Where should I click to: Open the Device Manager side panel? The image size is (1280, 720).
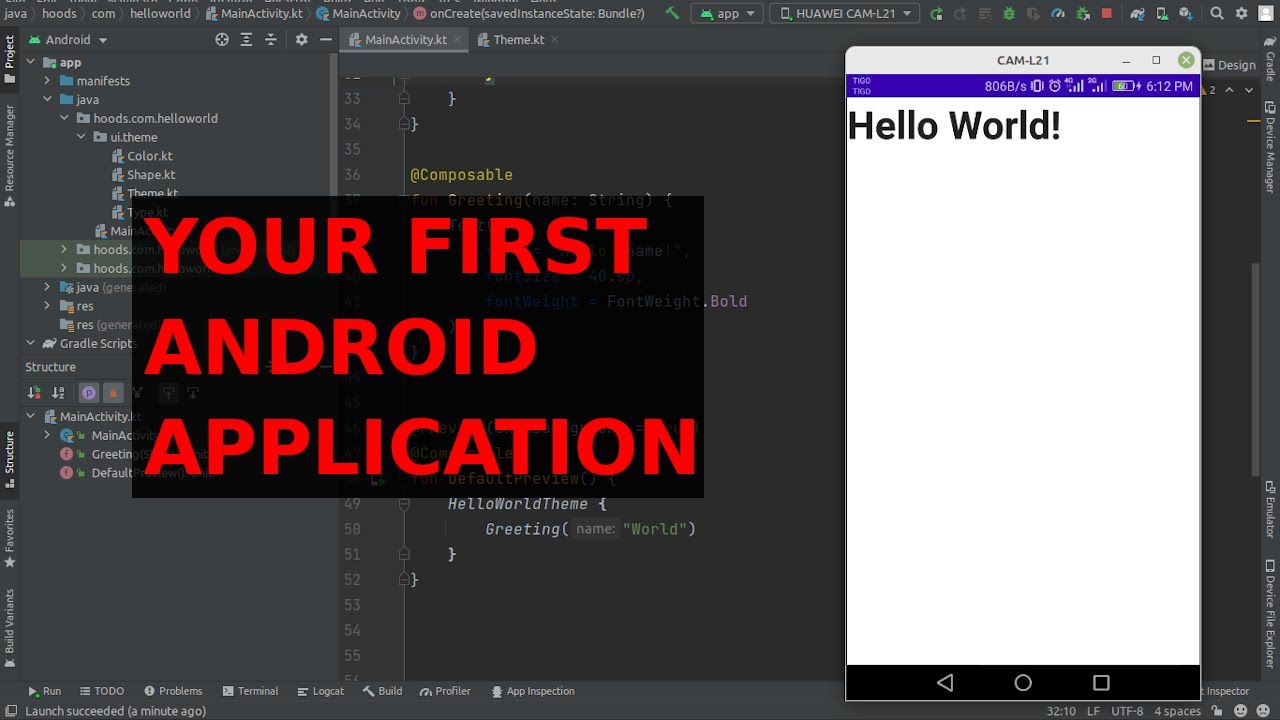tap(1270, 146)
